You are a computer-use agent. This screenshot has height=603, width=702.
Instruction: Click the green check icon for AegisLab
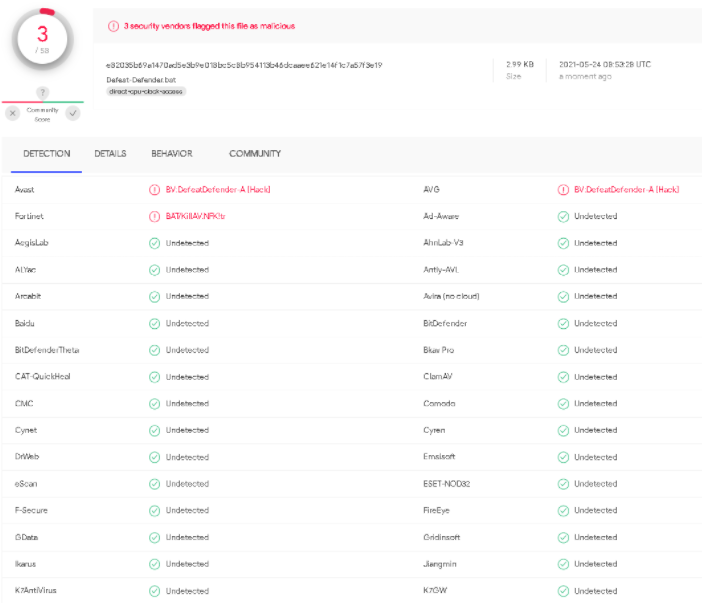click(154, 243)
